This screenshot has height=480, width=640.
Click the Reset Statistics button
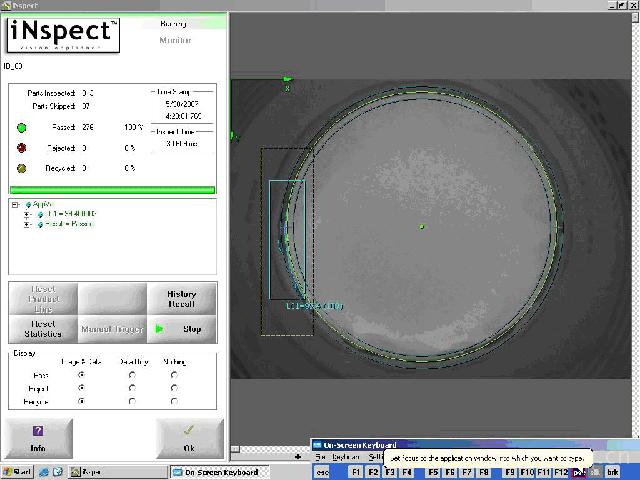pos(42,328)
